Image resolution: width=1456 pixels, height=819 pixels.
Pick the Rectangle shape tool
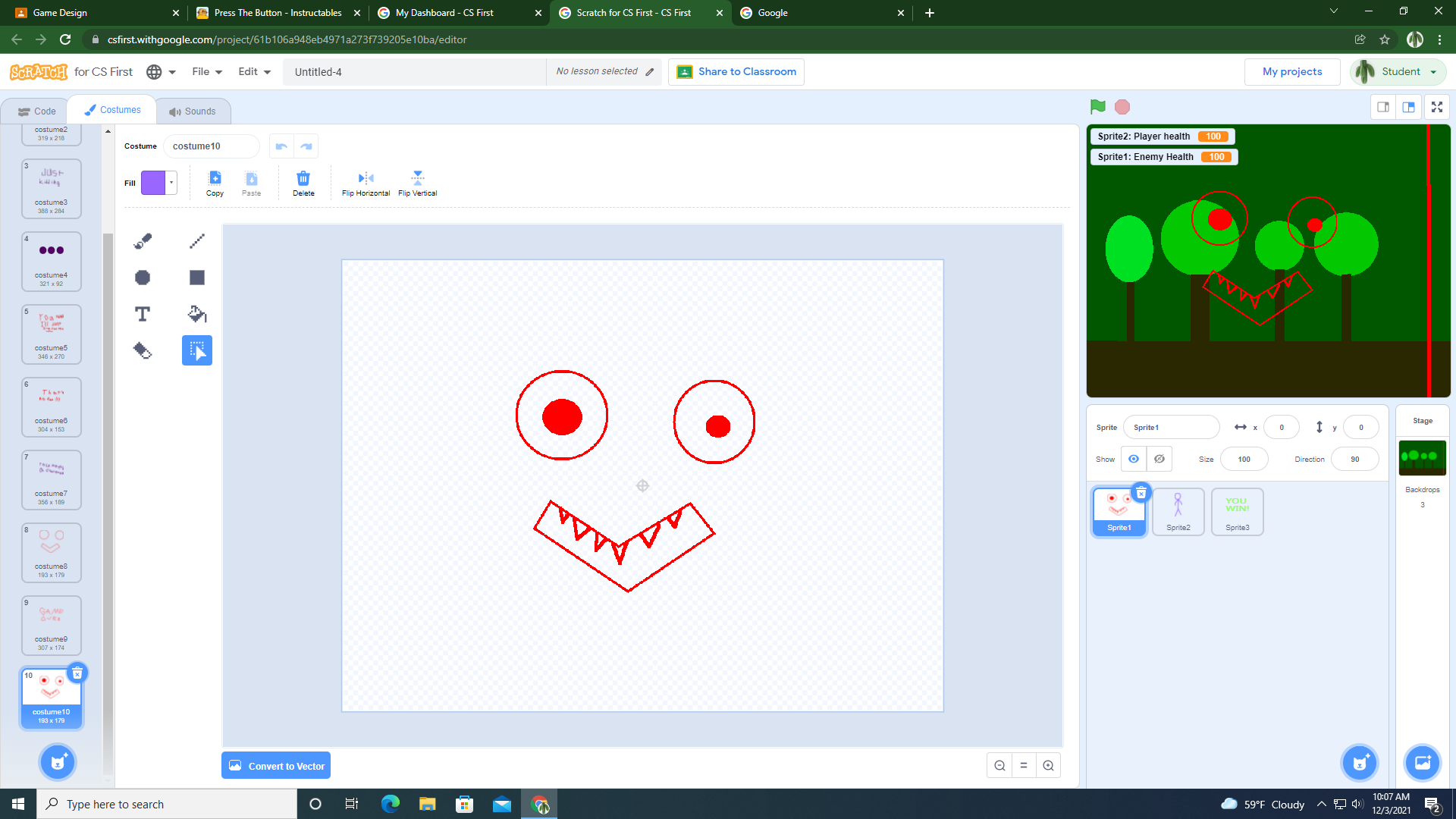point(196,277)
